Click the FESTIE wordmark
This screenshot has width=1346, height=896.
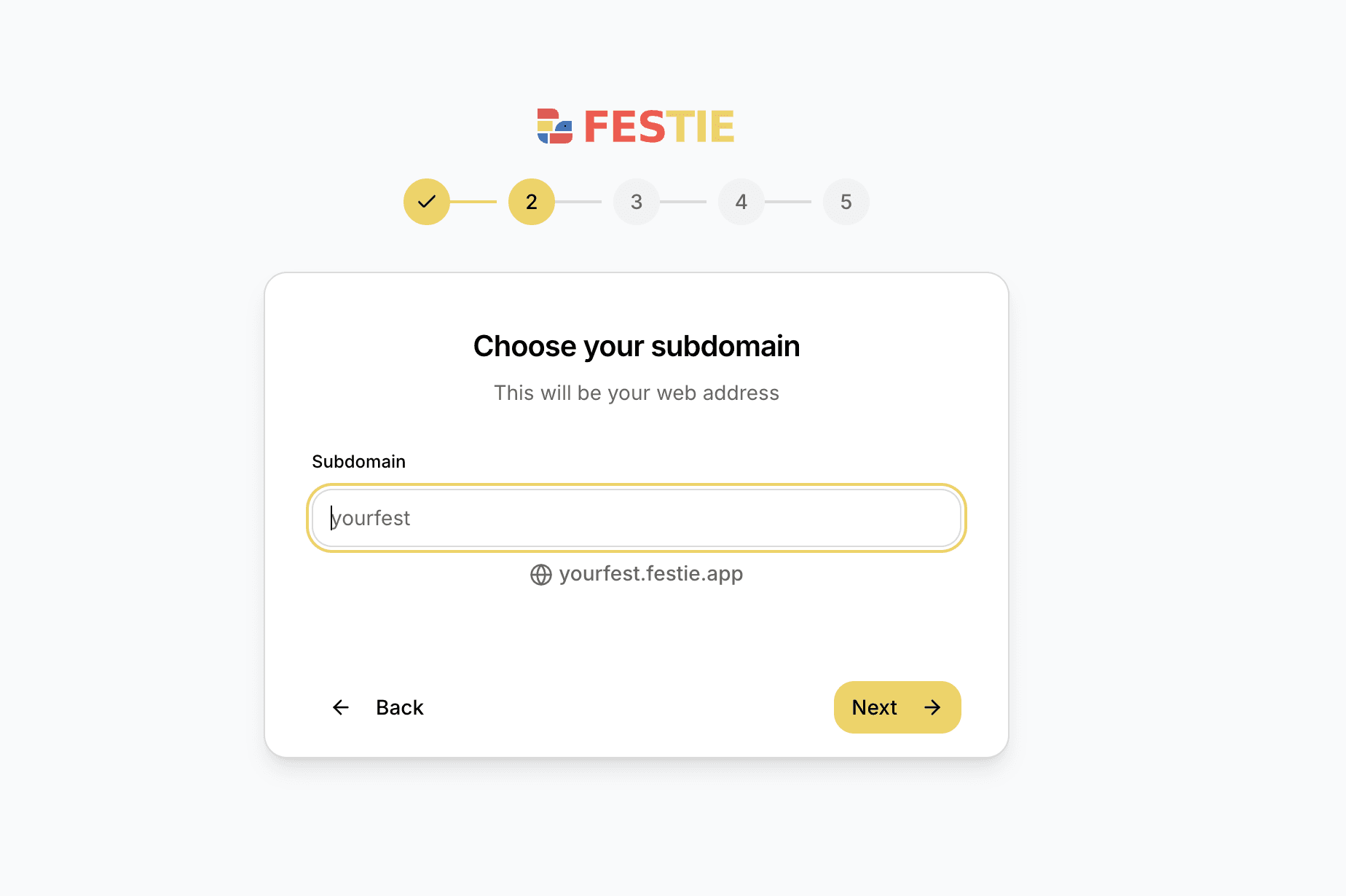(x=659, y=126)
